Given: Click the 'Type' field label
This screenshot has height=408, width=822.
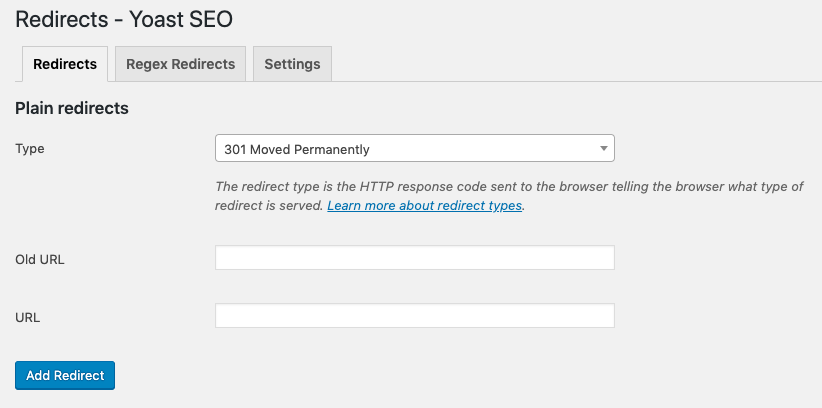Looking at the screenshot, I should pyautogui.click(x=30, y=149).
